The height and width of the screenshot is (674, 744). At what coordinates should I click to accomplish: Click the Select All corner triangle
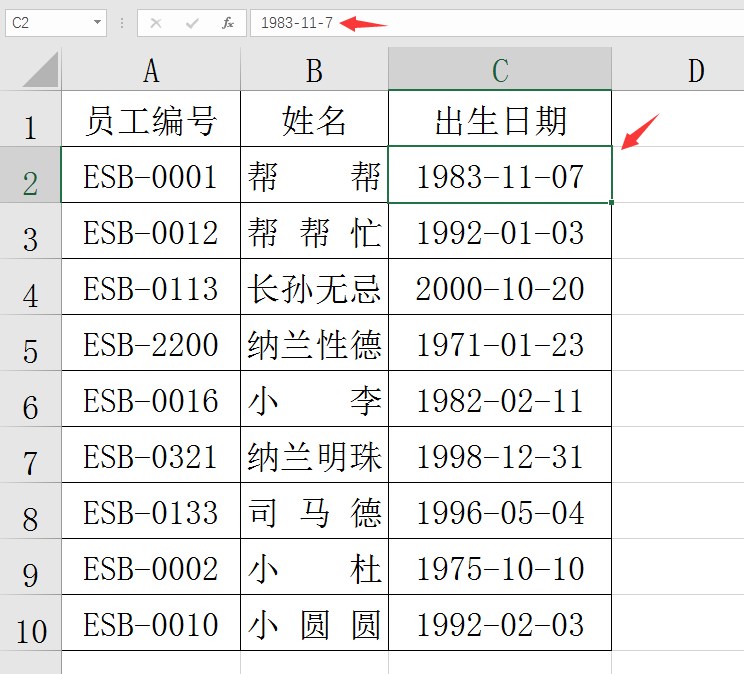41,69
